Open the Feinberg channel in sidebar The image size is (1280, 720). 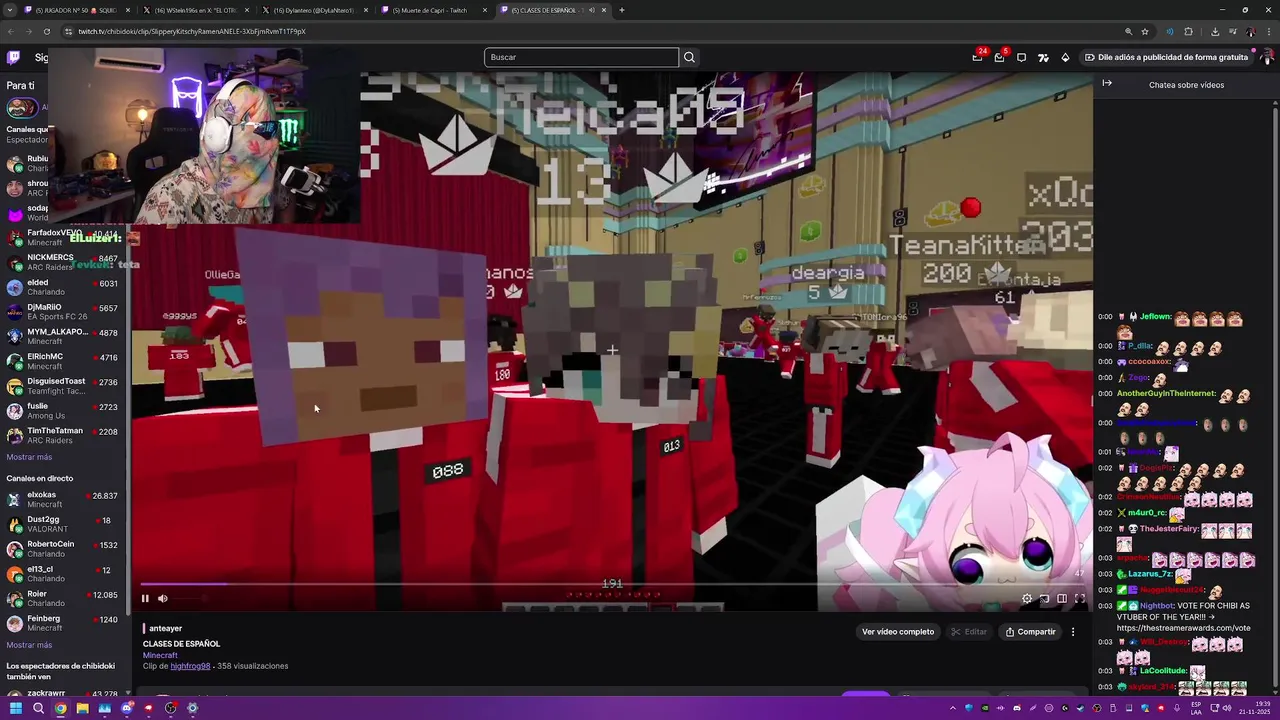point(63,623)
